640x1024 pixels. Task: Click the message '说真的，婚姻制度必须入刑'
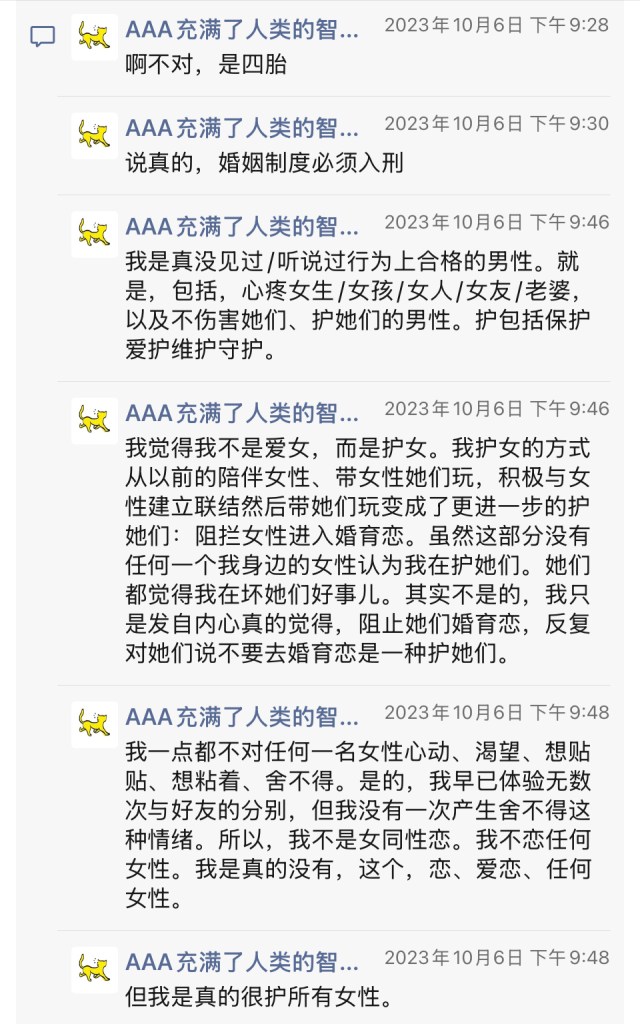pos(265,163)
